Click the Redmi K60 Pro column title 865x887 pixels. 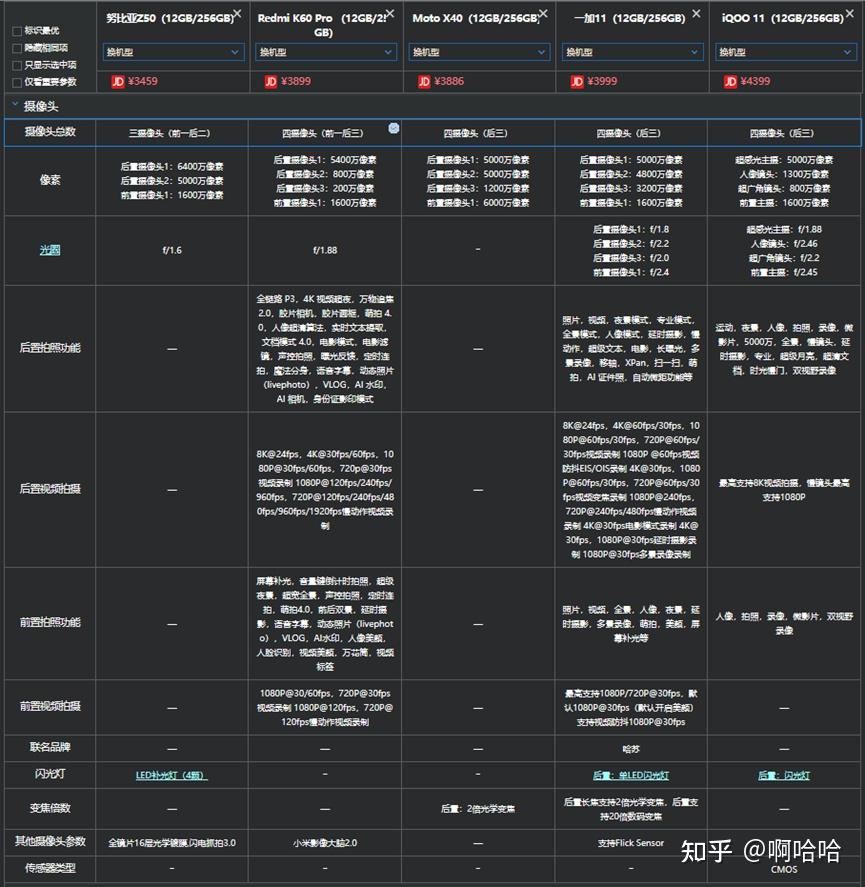pyautogui.click(x=322, y=25)
